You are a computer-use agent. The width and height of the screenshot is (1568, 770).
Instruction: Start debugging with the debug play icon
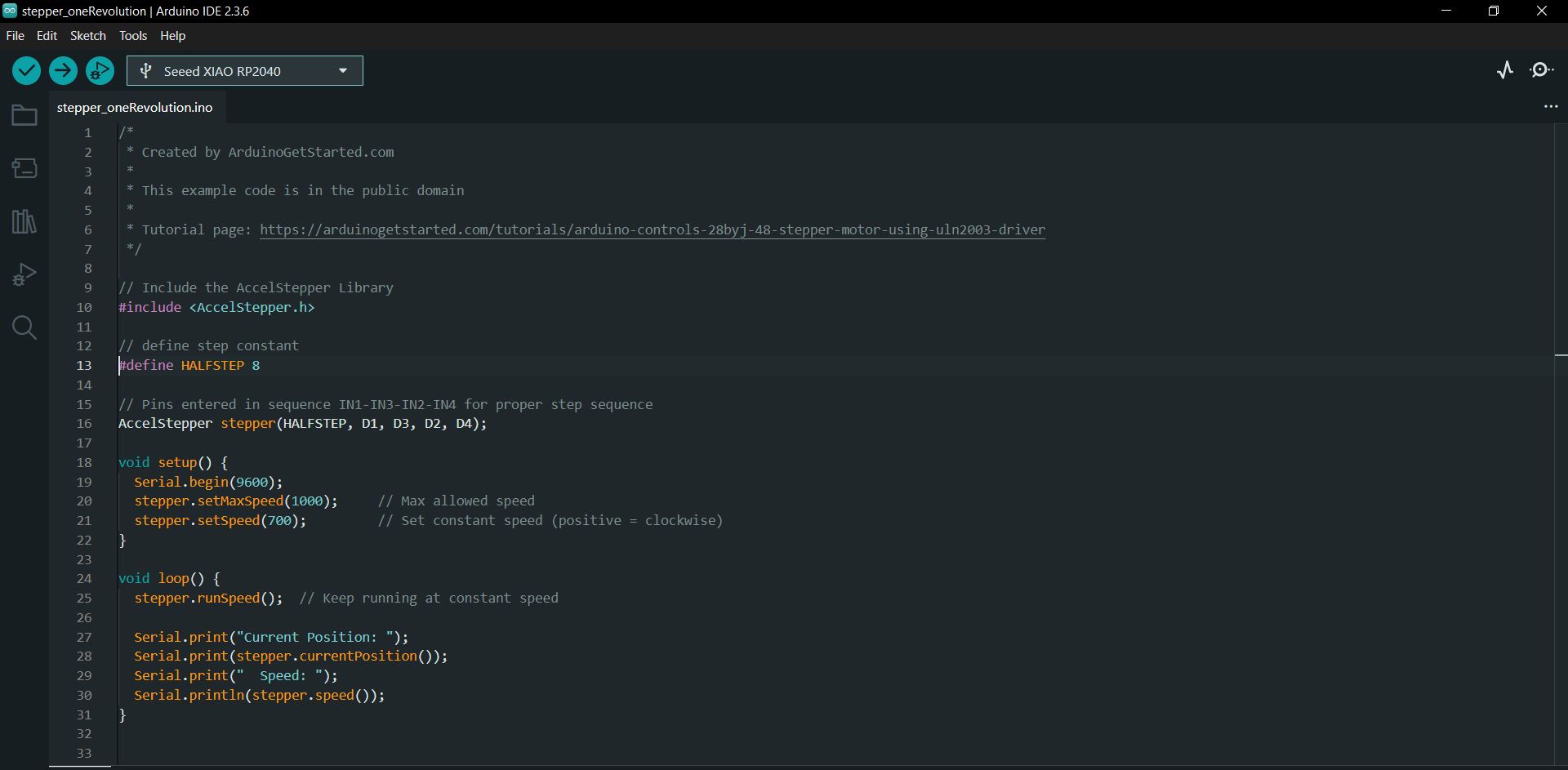[x=100, y=71]
